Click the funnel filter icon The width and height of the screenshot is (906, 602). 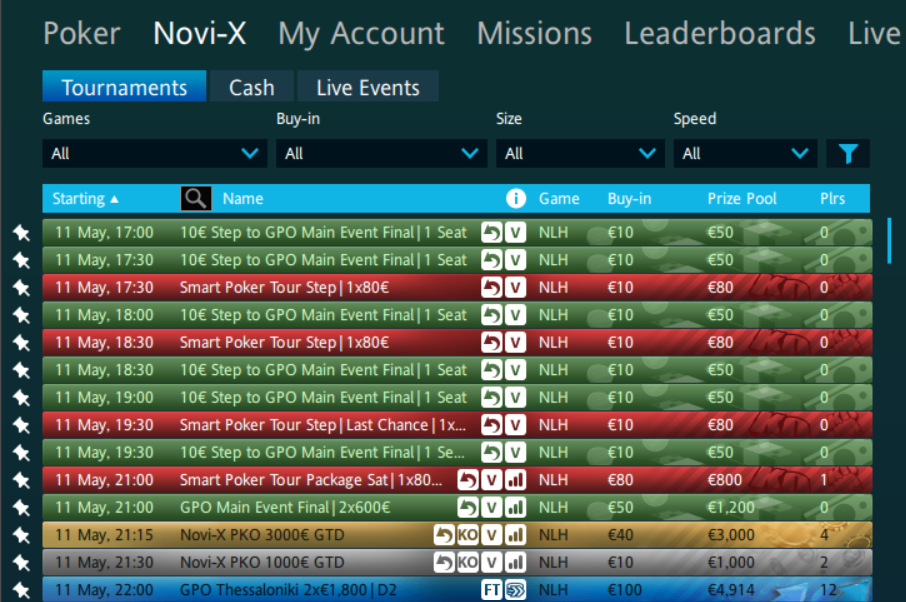848,154
